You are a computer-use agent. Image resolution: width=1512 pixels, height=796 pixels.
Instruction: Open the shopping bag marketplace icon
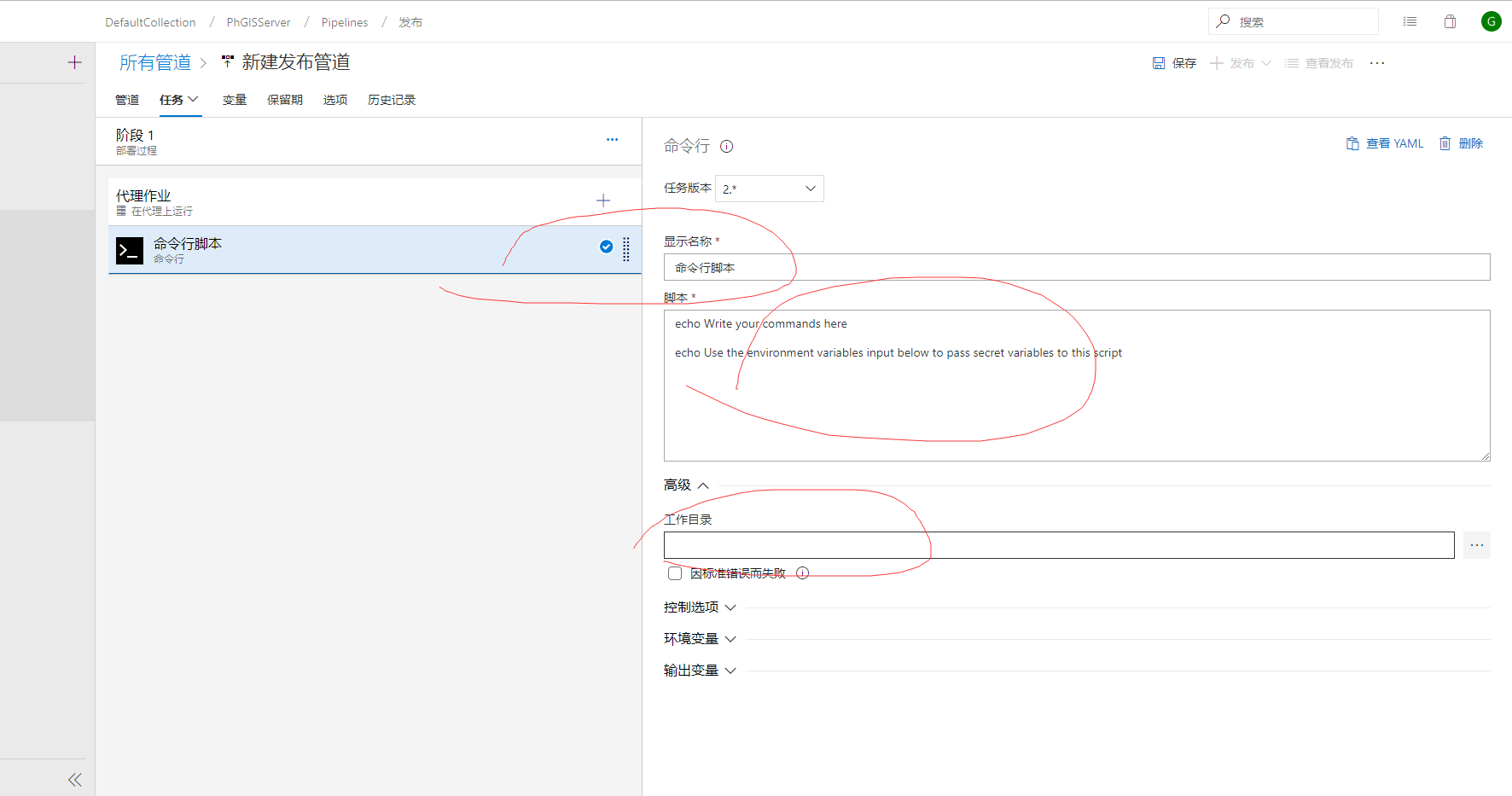(x=1450, y=21)
